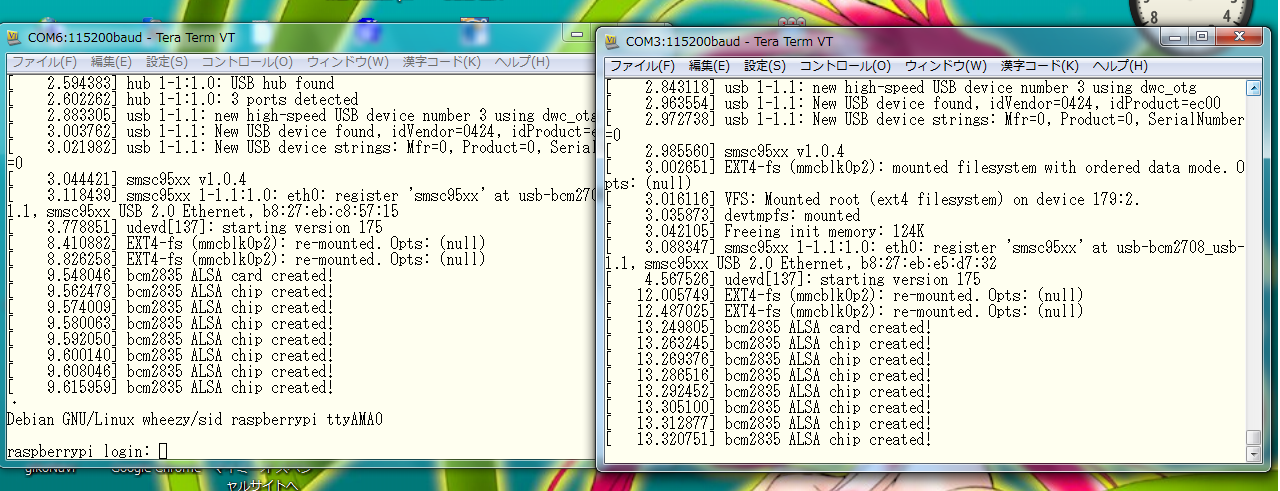Click 'devtmpfs: mounted' line in COM3
The image size is (1280, 491).
point(732,216)
